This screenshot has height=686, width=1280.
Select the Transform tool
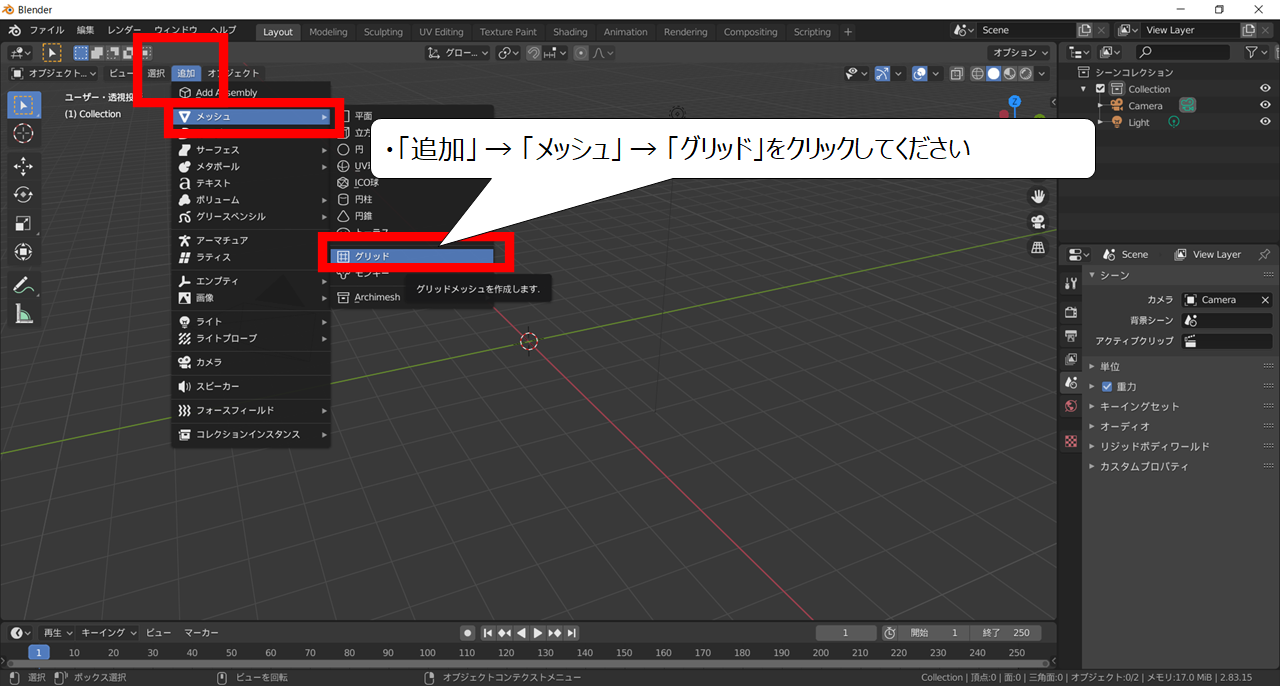(x=25, y=252)
